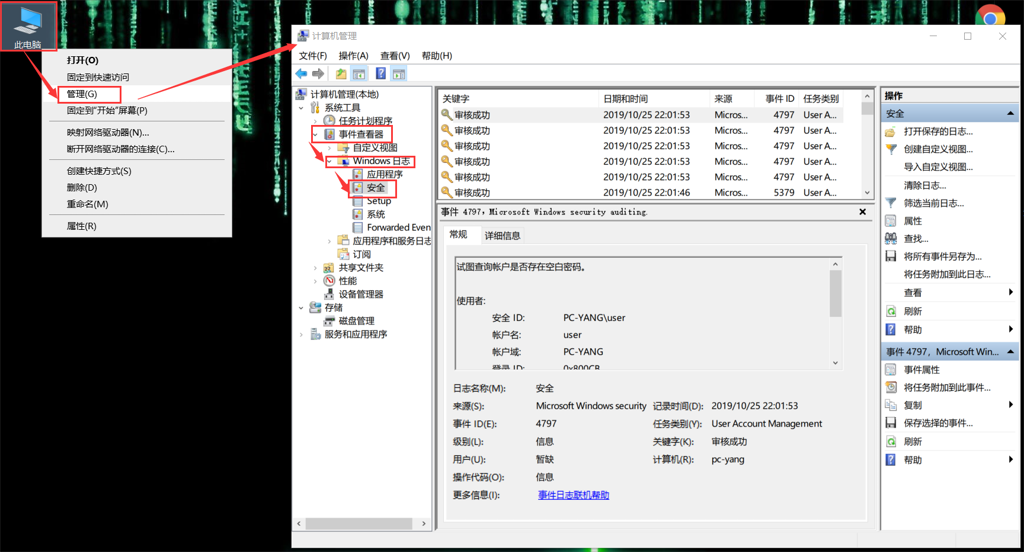Open the 查看(V) menu
Viewport: 1024px width, 552px height.
point(395,56)
